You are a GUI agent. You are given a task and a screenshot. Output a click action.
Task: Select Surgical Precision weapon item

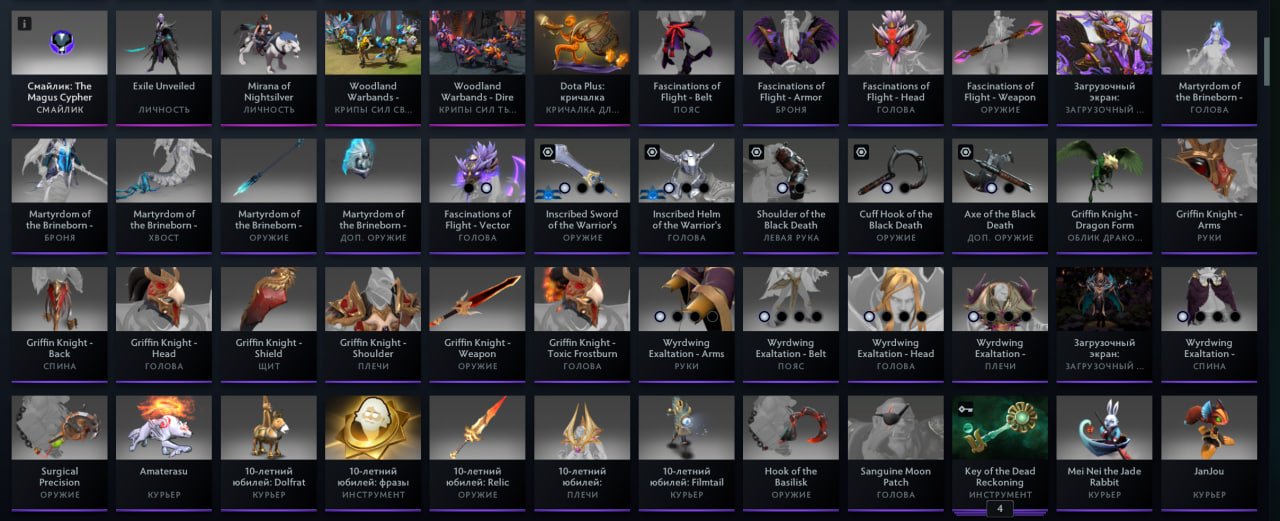click(59, 452)
